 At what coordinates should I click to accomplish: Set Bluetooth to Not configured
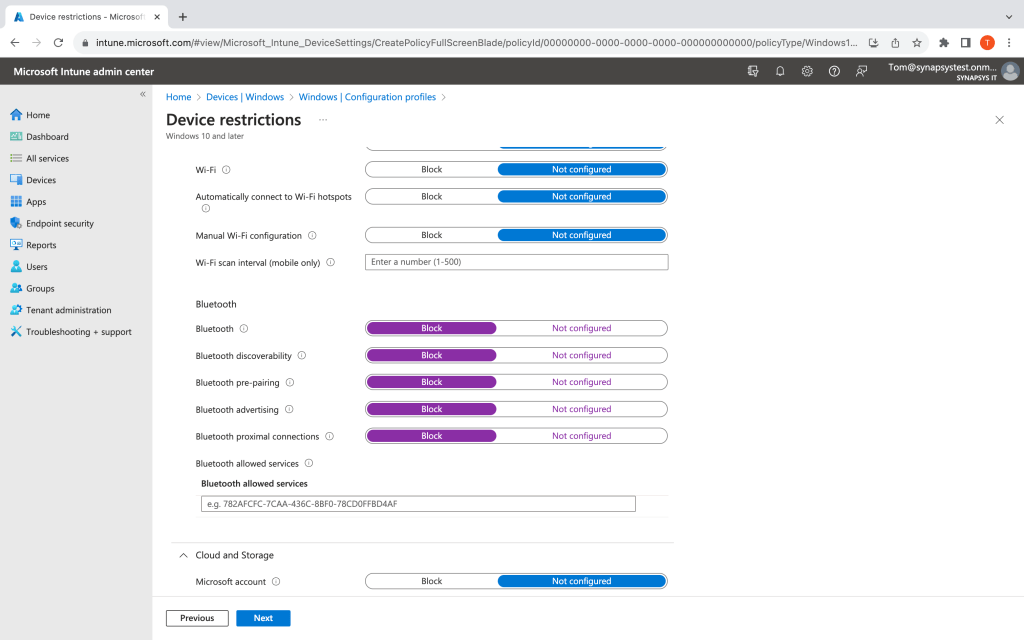pyautogui.click(x=581, y=328)
